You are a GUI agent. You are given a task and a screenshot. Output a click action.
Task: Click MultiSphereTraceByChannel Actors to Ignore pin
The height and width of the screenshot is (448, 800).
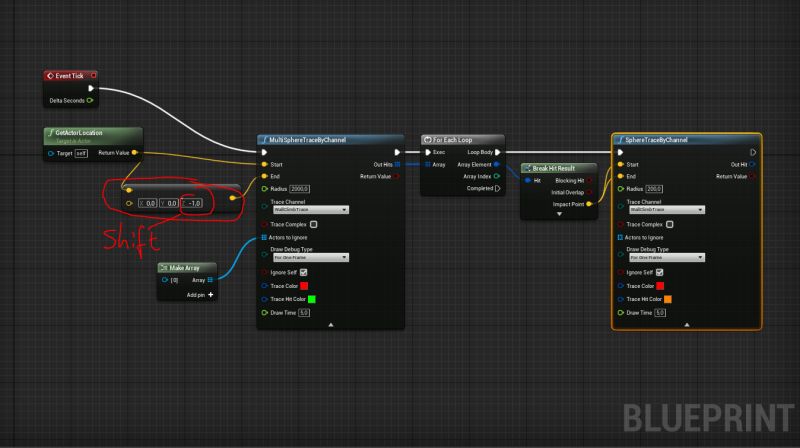264,237
